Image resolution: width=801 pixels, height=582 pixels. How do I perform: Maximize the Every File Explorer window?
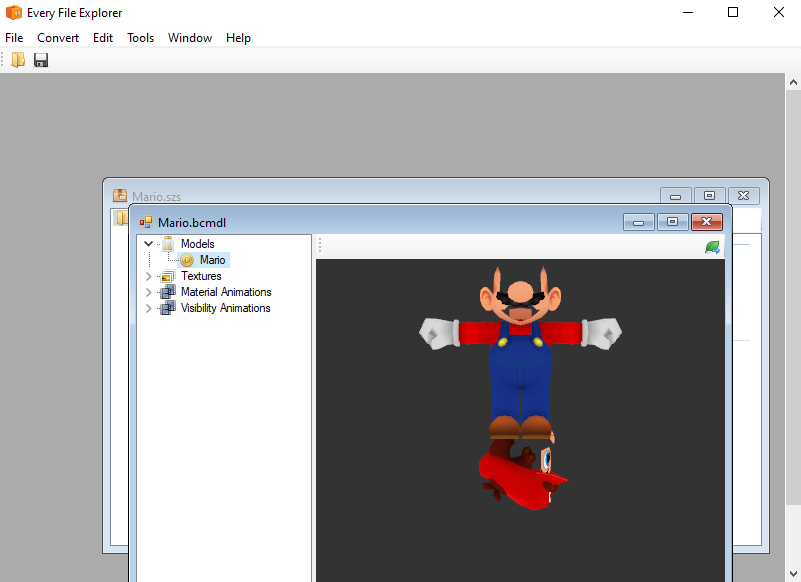[733, 12]
